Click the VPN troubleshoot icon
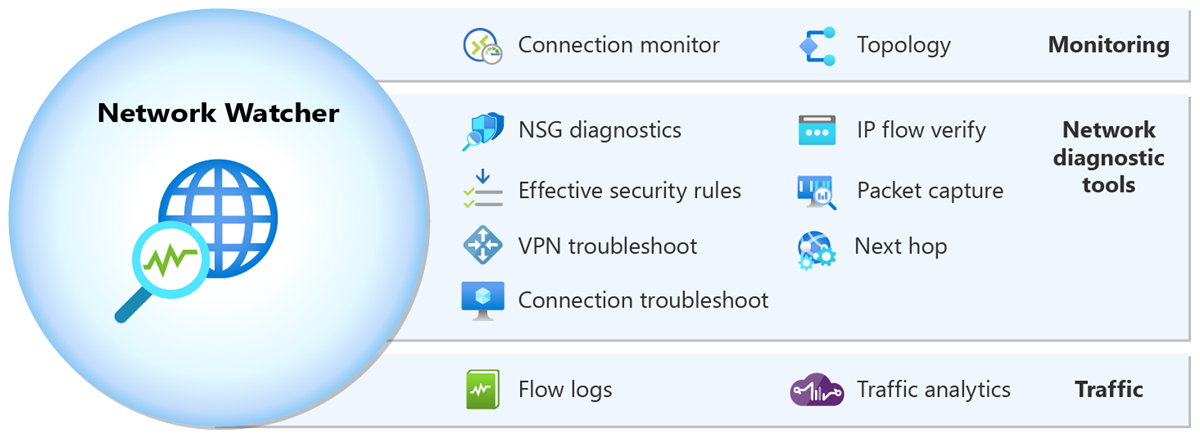 482,245
